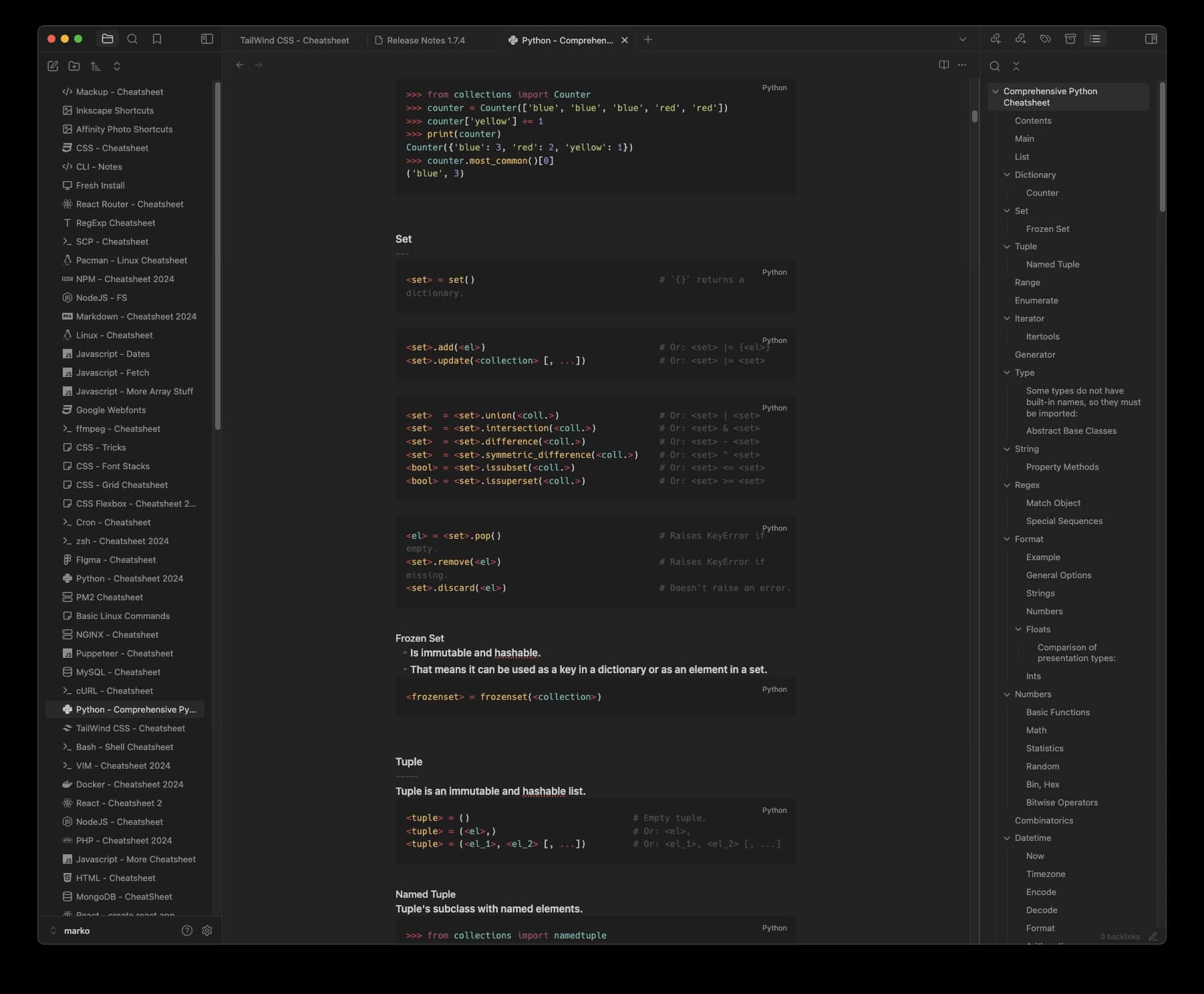Jump to Frozen Set in the outline
The width and height of the screenshot is (1204, 994).
pyautogui.click(x=1047, y=229)
